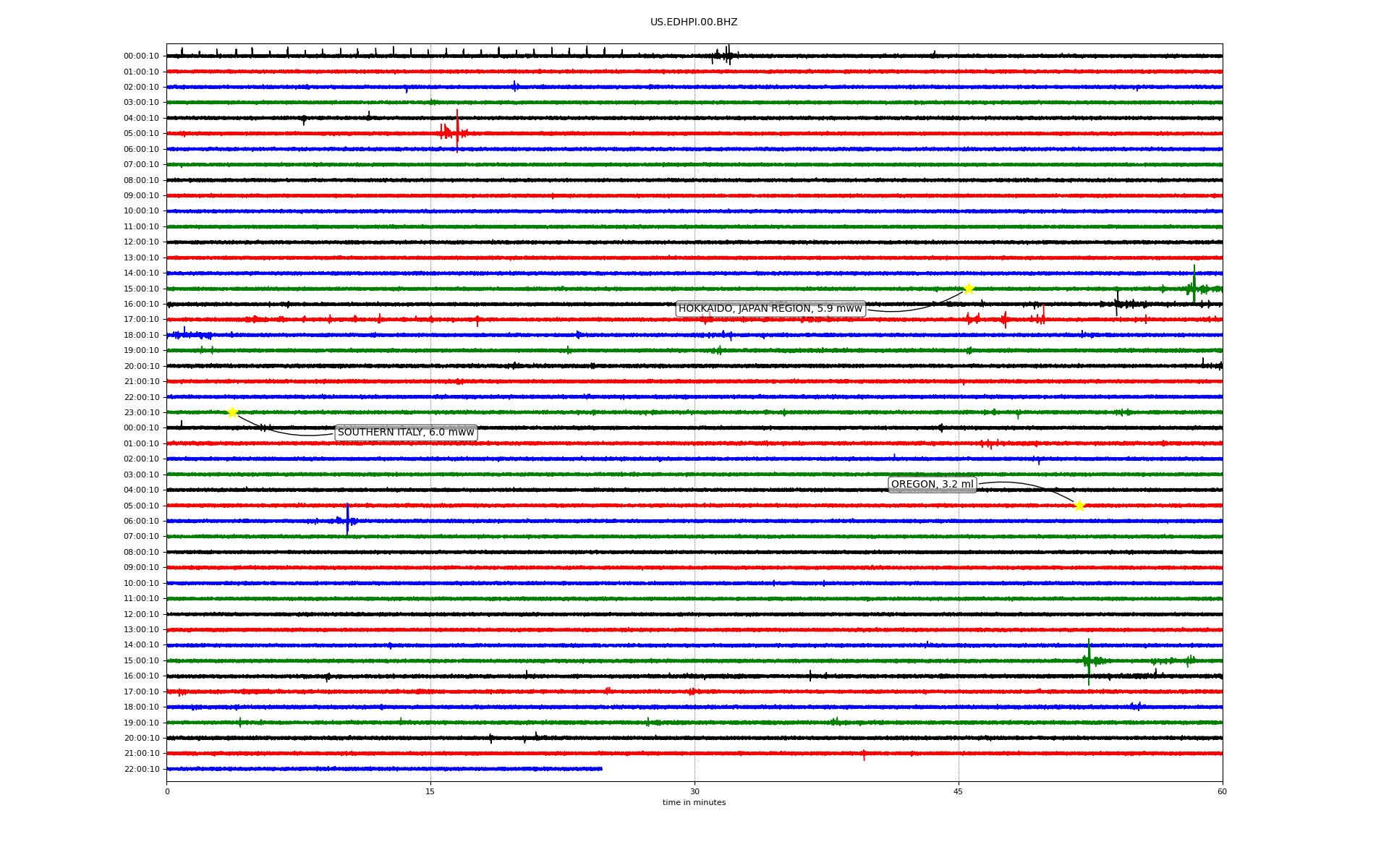Click the green spike near end of first 15:00:10 trace
Image resolution: width=1389 pixels, height=868 pixels.
[x=1194, y=284]
